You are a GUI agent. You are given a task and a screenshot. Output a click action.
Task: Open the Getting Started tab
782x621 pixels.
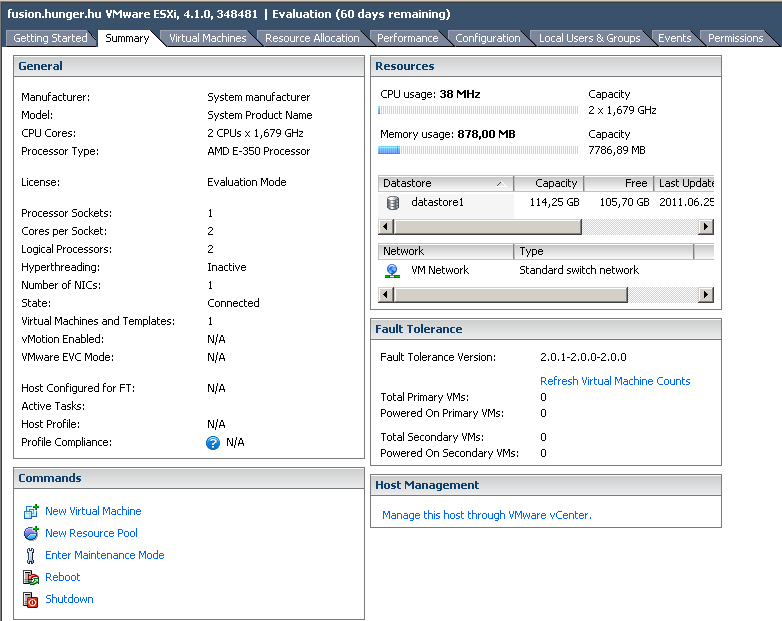tap(50, 38)
